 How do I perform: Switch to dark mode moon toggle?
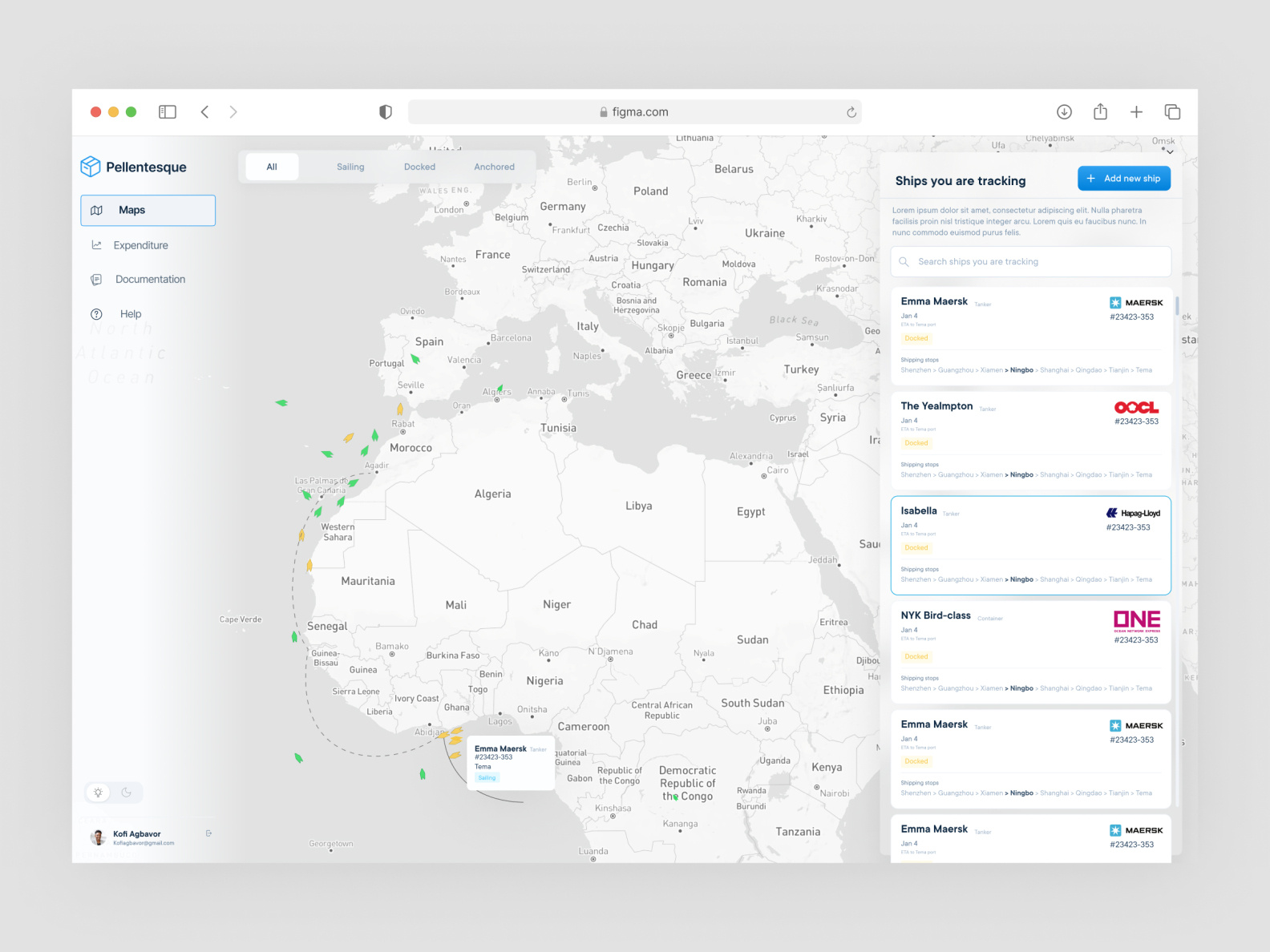127,793
